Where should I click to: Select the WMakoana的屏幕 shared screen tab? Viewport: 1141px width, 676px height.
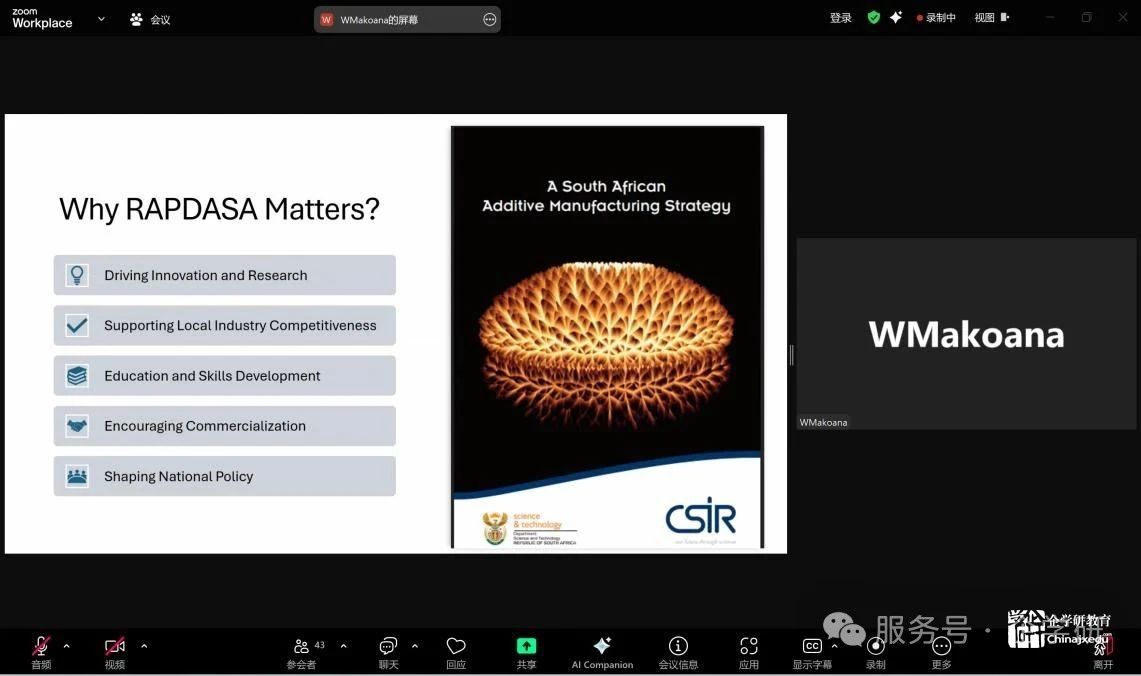coord(407,20)
